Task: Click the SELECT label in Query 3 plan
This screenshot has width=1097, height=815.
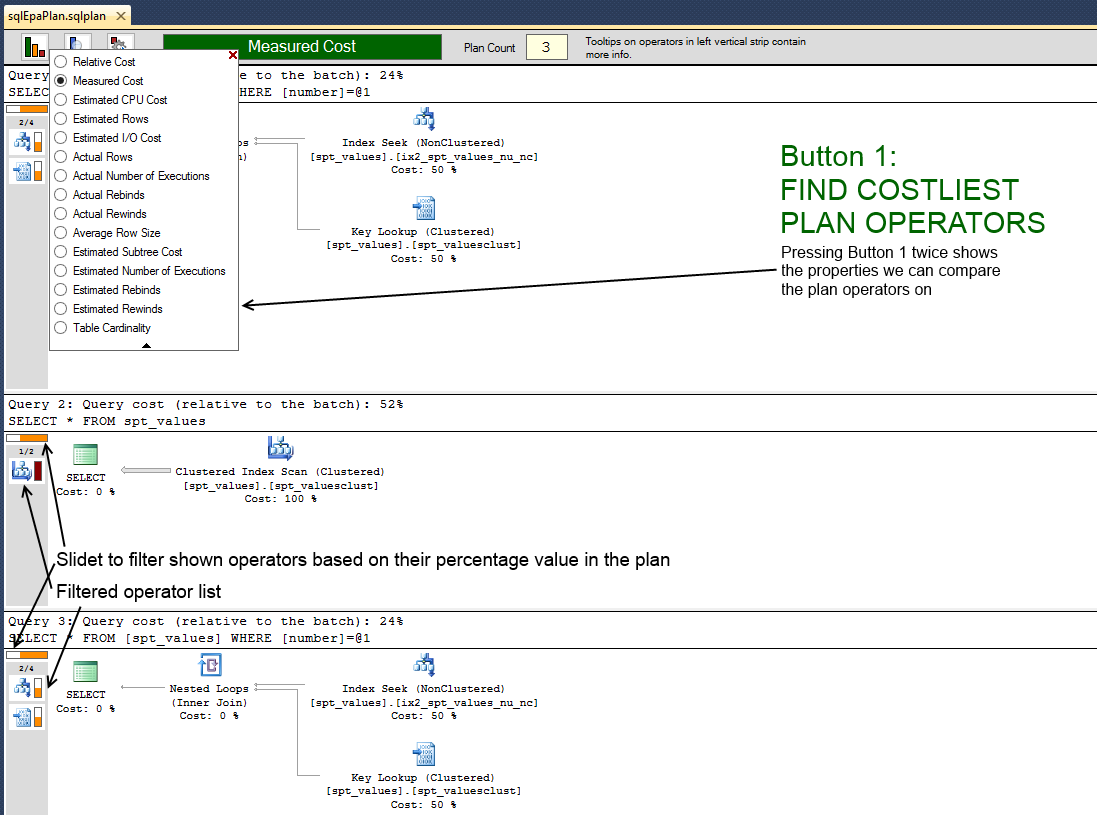Action: (86, 695)
